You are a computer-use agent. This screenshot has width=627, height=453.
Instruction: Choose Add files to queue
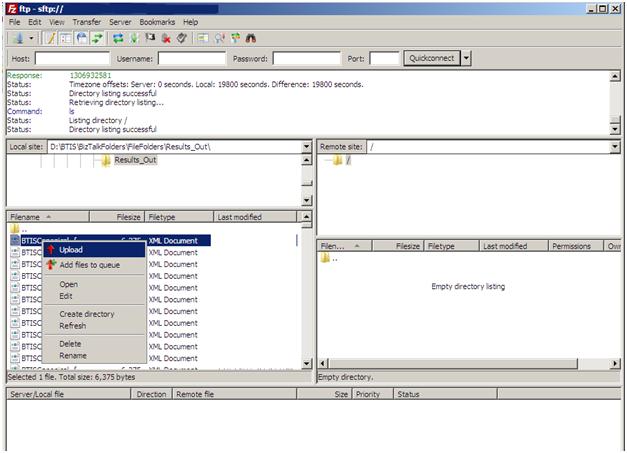(x=94, y=265)
